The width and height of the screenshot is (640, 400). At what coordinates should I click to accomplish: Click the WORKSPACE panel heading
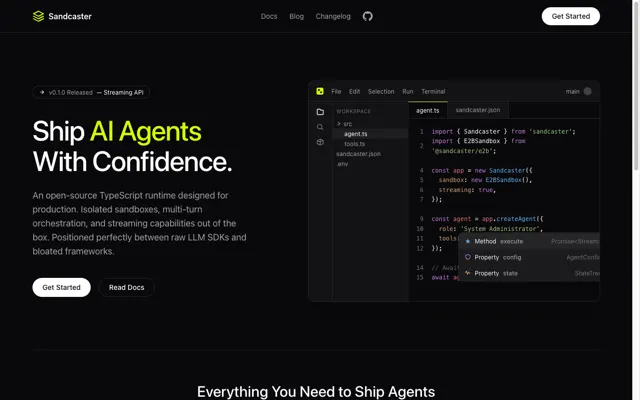[353, 111]
